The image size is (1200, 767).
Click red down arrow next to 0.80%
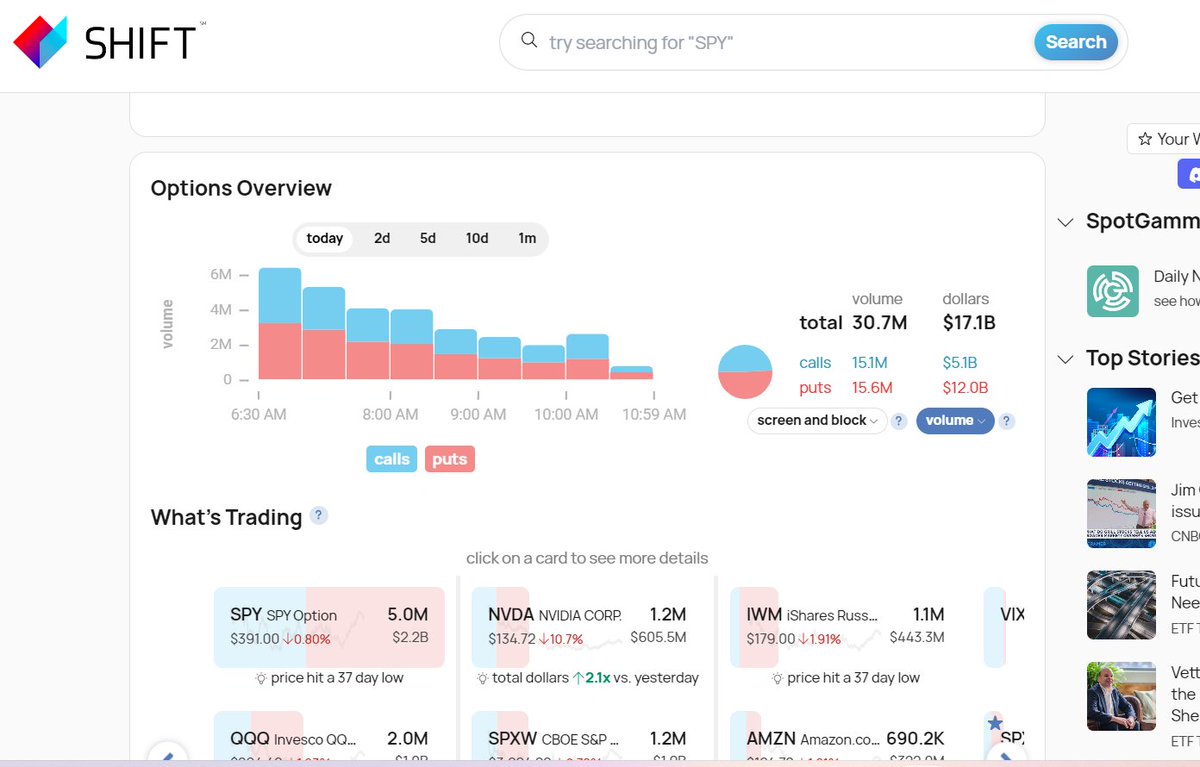[288, 638]
